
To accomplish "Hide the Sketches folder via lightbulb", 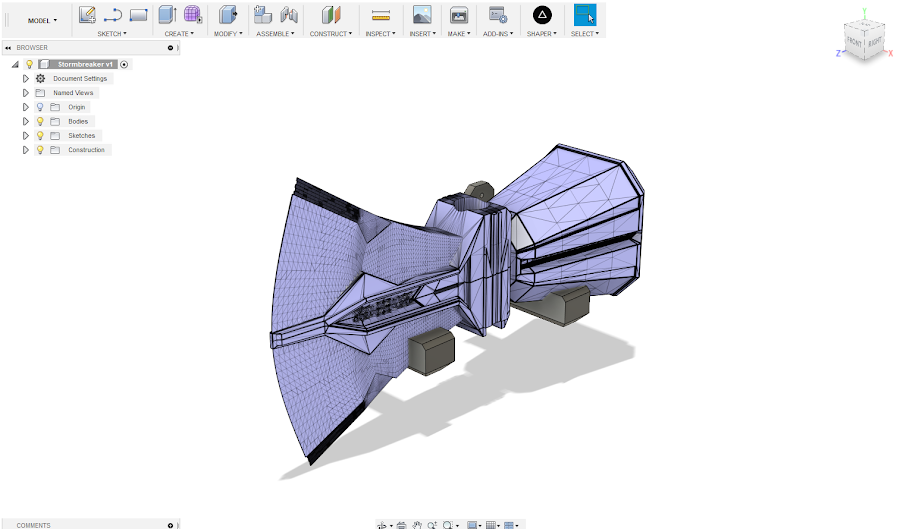I will pos(40,136).
